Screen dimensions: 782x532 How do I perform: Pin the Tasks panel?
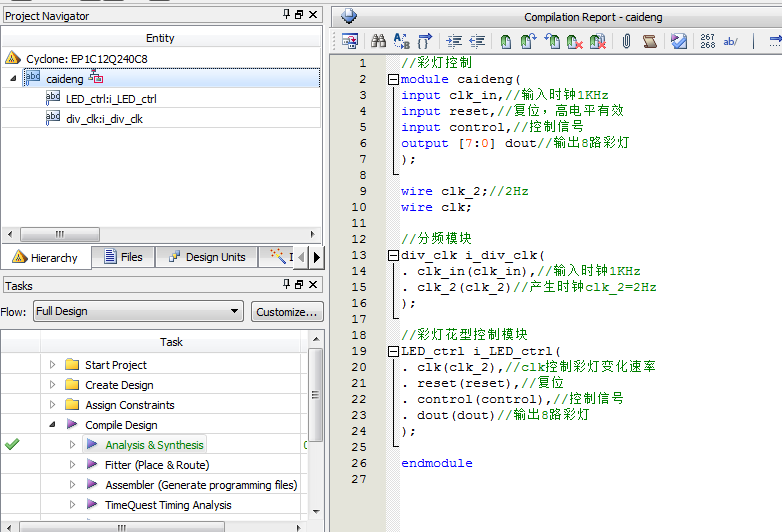pyautogui.click(x=287, y=286)
